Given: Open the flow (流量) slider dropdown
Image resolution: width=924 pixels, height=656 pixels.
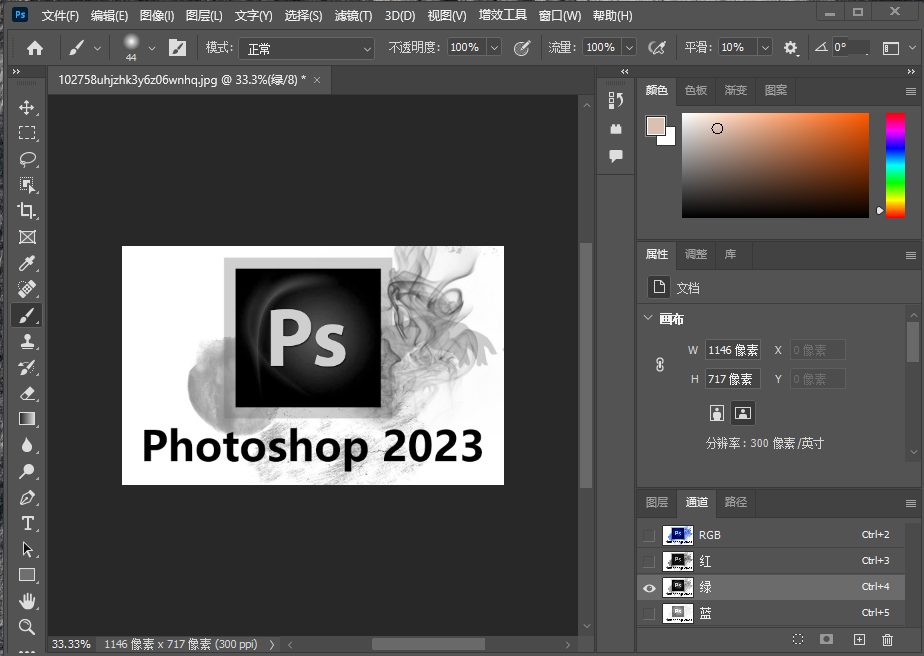Looking at the screenshot, I should pos(629,47).
